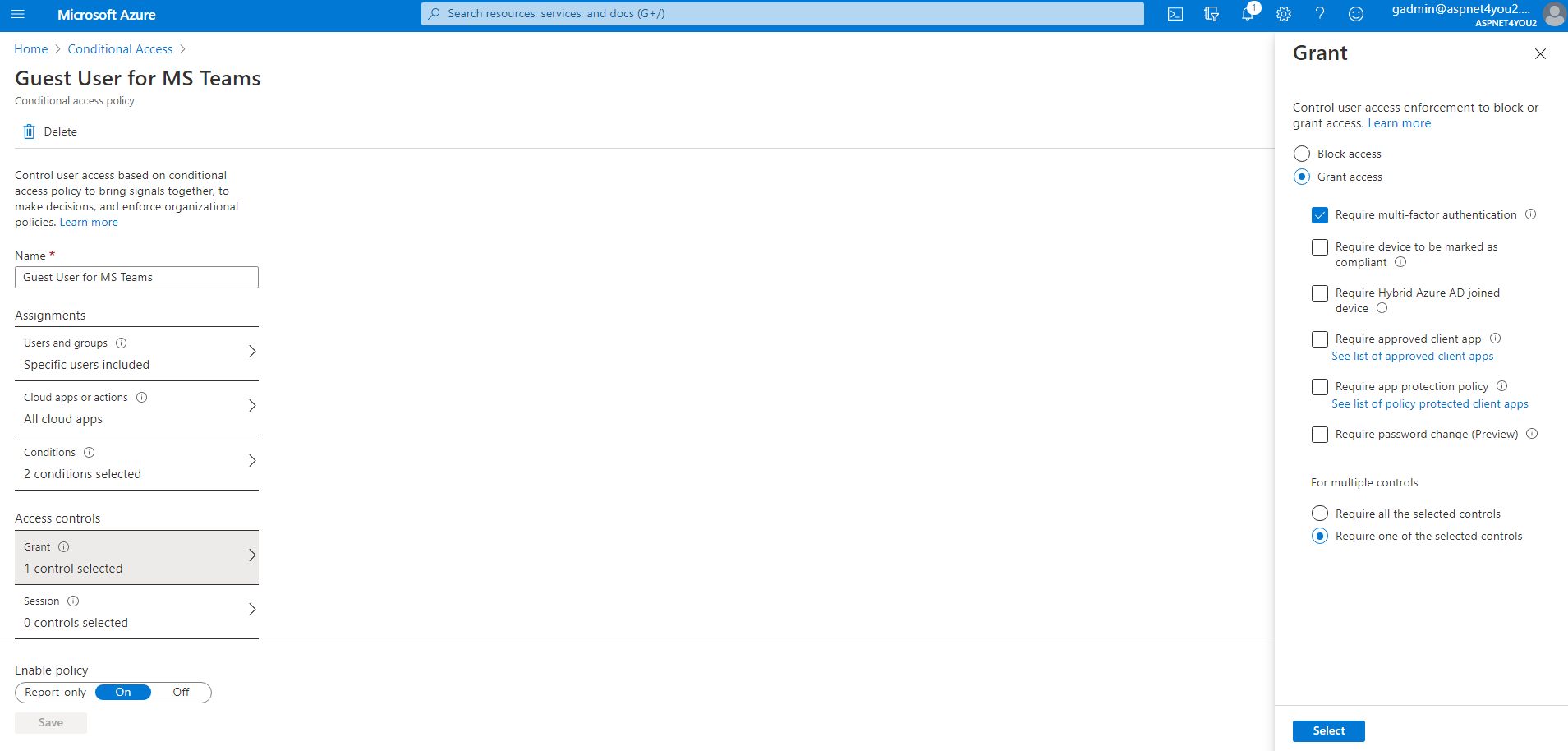Open the Azure Cloud Shell icon
This screenshot has height=751, width=1568.
(1175, 14)
